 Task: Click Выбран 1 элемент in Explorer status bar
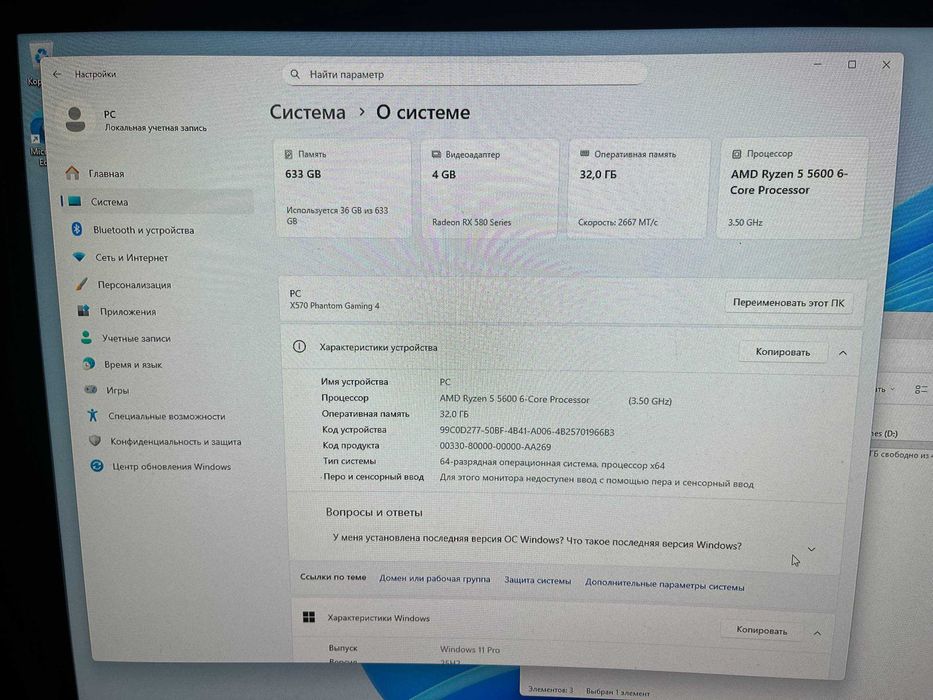618,692
